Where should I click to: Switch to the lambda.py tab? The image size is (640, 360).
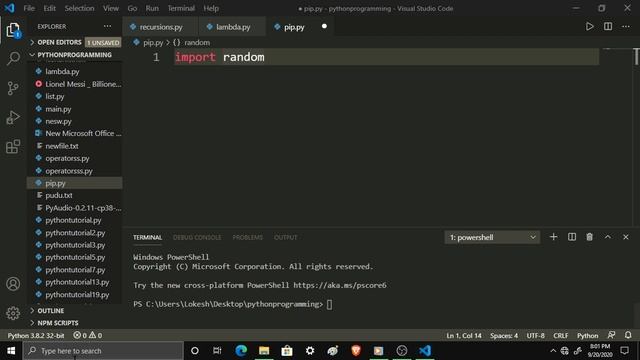pyautogui.click(x=232, y=27)
